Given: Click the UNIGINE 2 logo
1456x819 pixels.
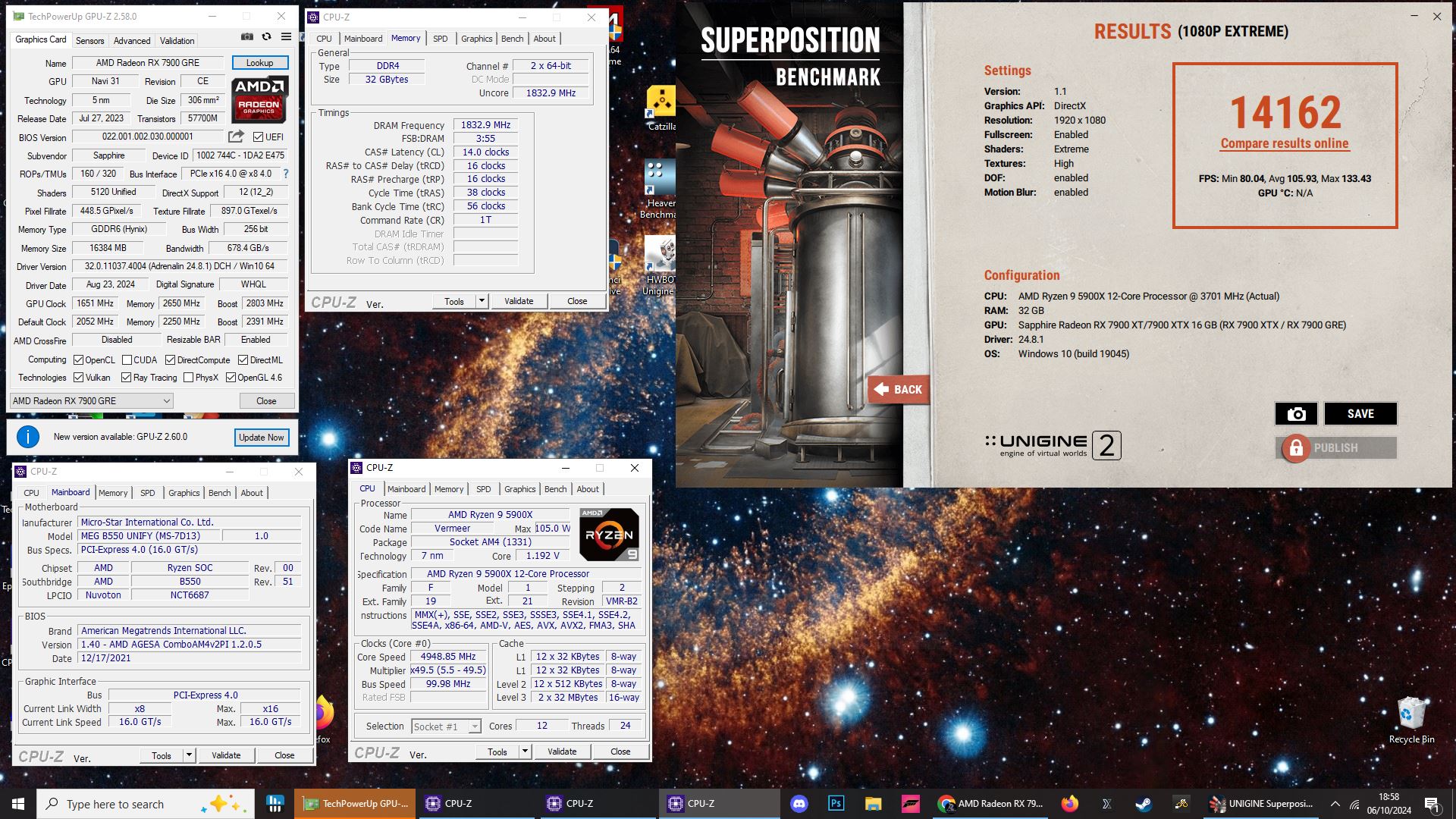Looking at the screenshot, I should [1053, 445].
